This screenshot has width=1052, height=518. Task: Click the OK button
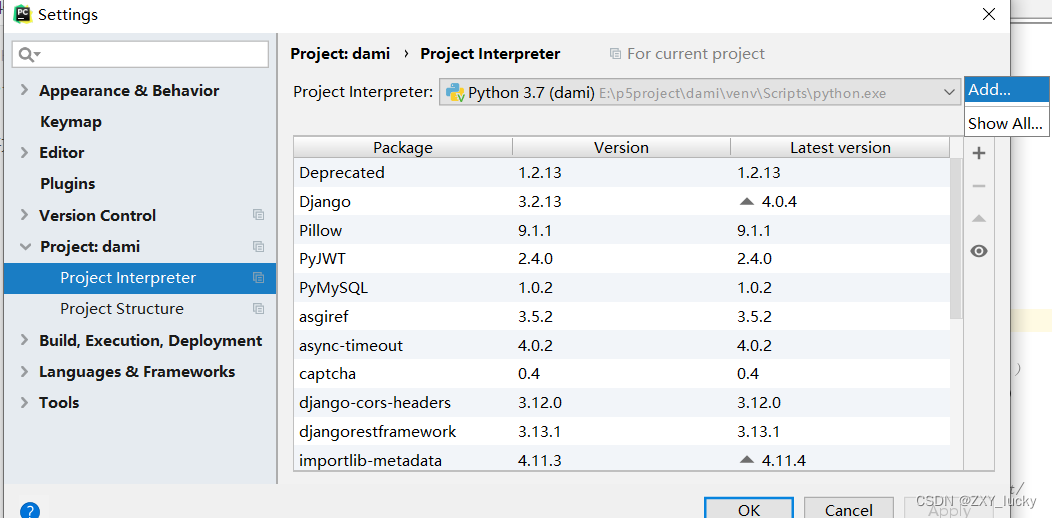749,509
